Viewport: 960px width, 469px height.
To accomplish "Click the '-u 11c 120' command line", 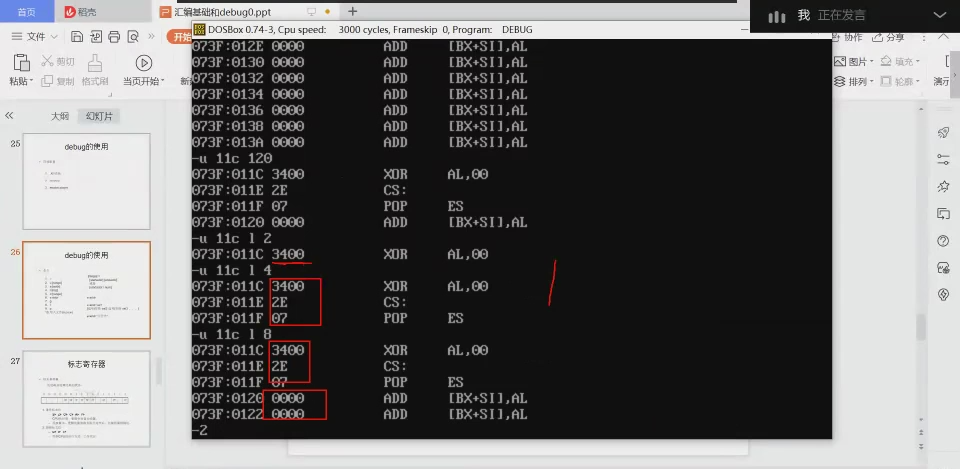I will coord(231,158).
